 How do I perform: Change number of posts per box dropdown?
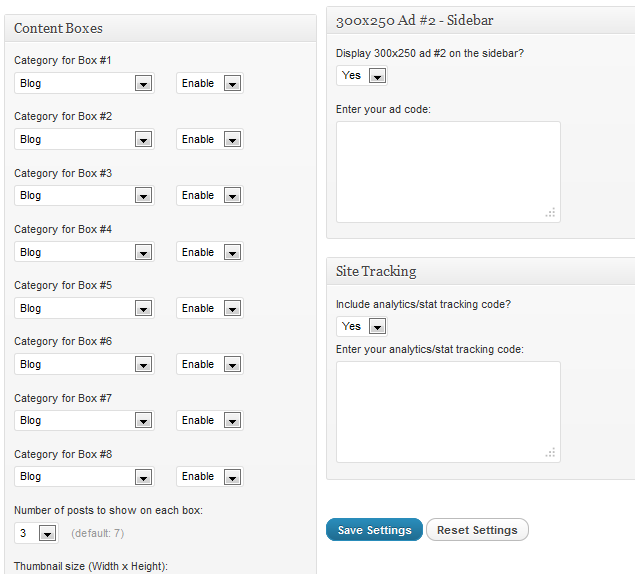[36, 533]
